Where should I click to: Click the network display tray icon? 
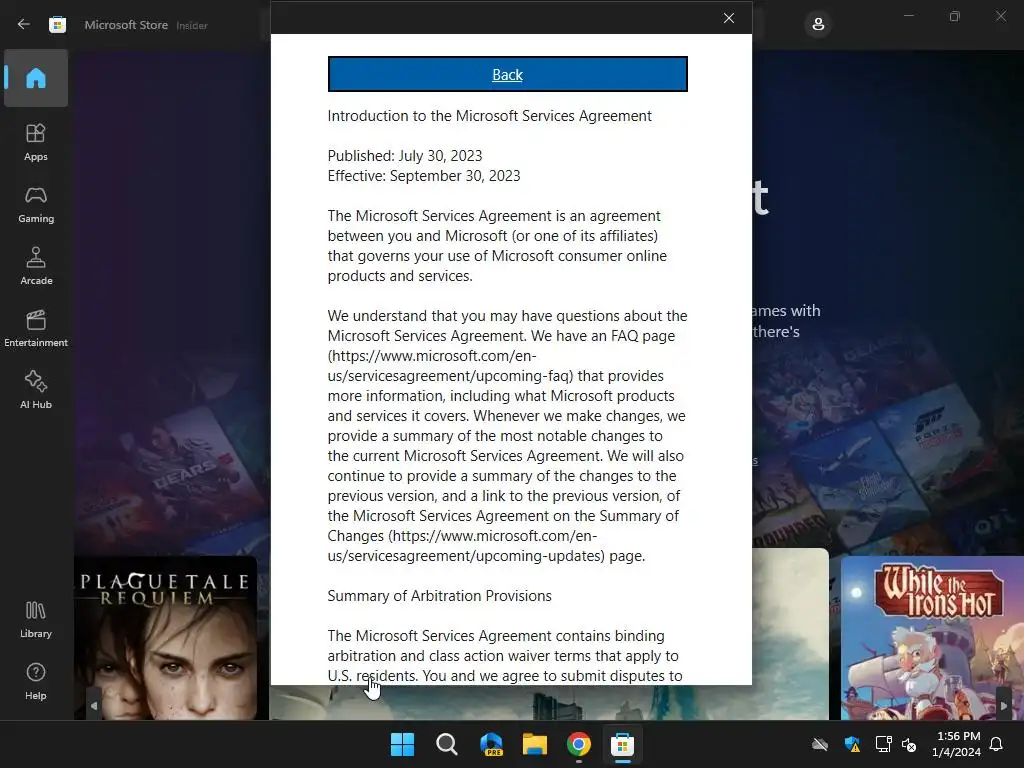883,744
